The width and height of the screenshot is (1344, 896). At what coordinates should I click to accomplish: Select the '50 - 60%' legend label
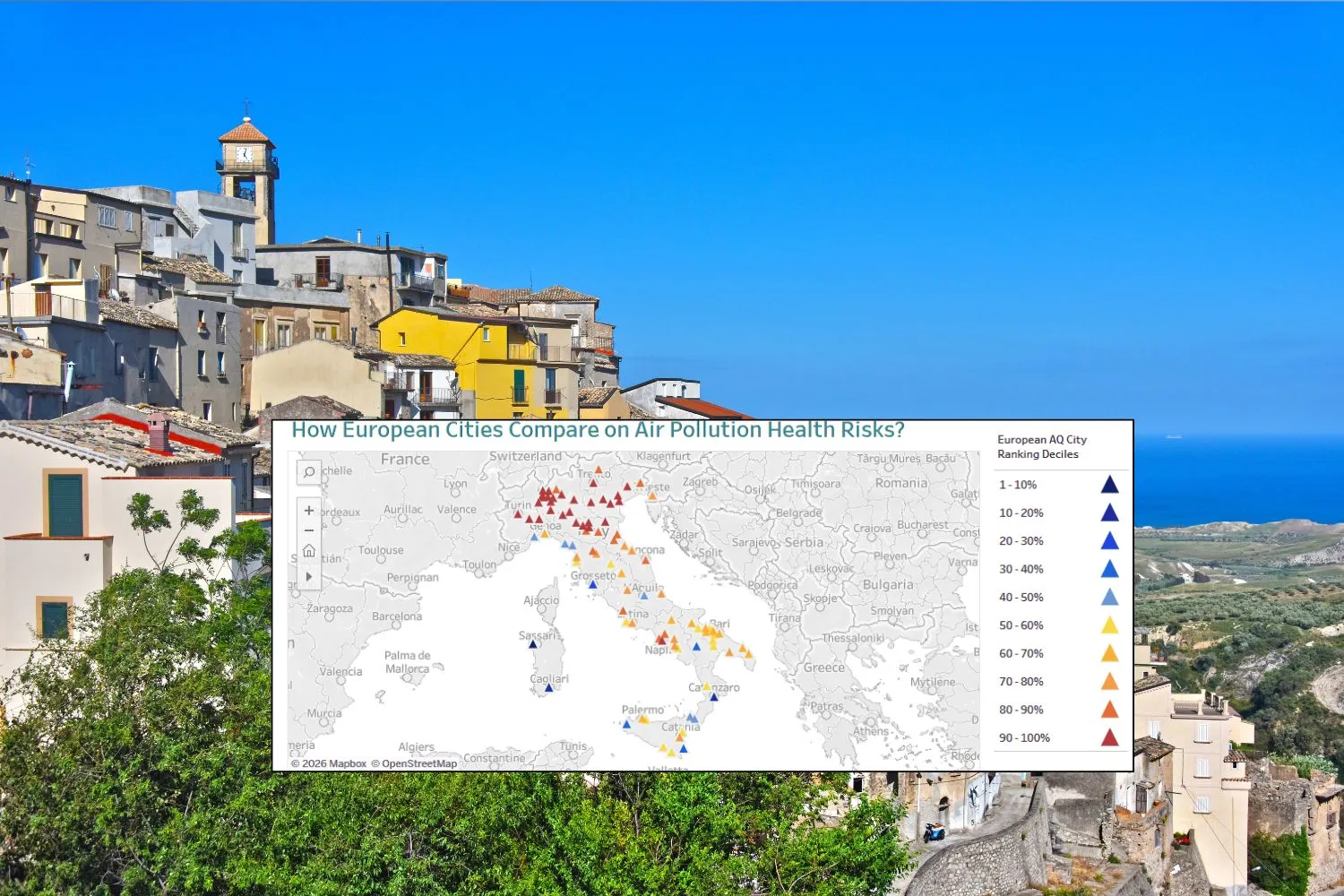[1021, 625]
